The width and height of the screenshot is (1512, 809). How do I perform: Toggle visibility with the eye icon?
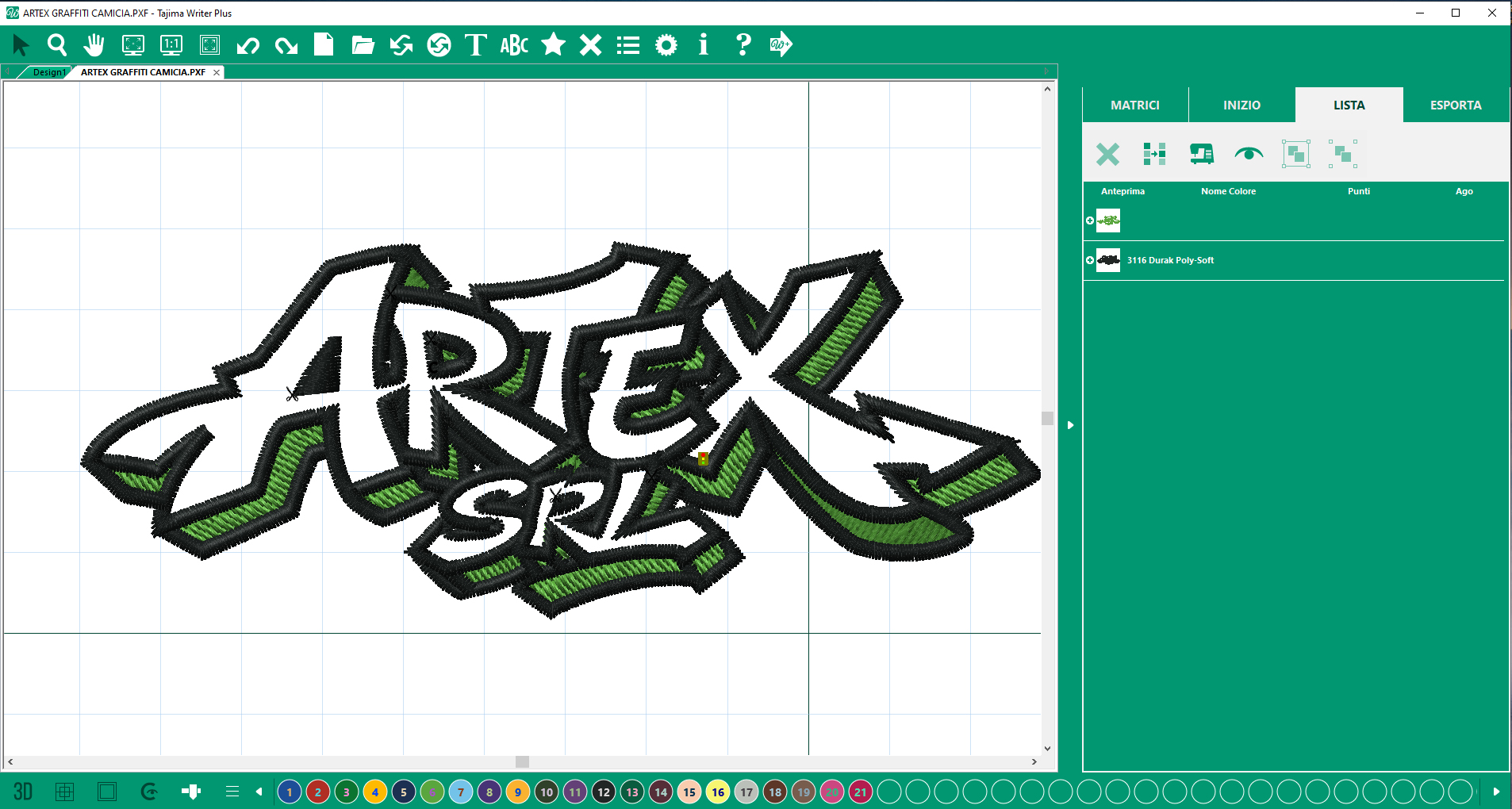(x=1249, y=154)
